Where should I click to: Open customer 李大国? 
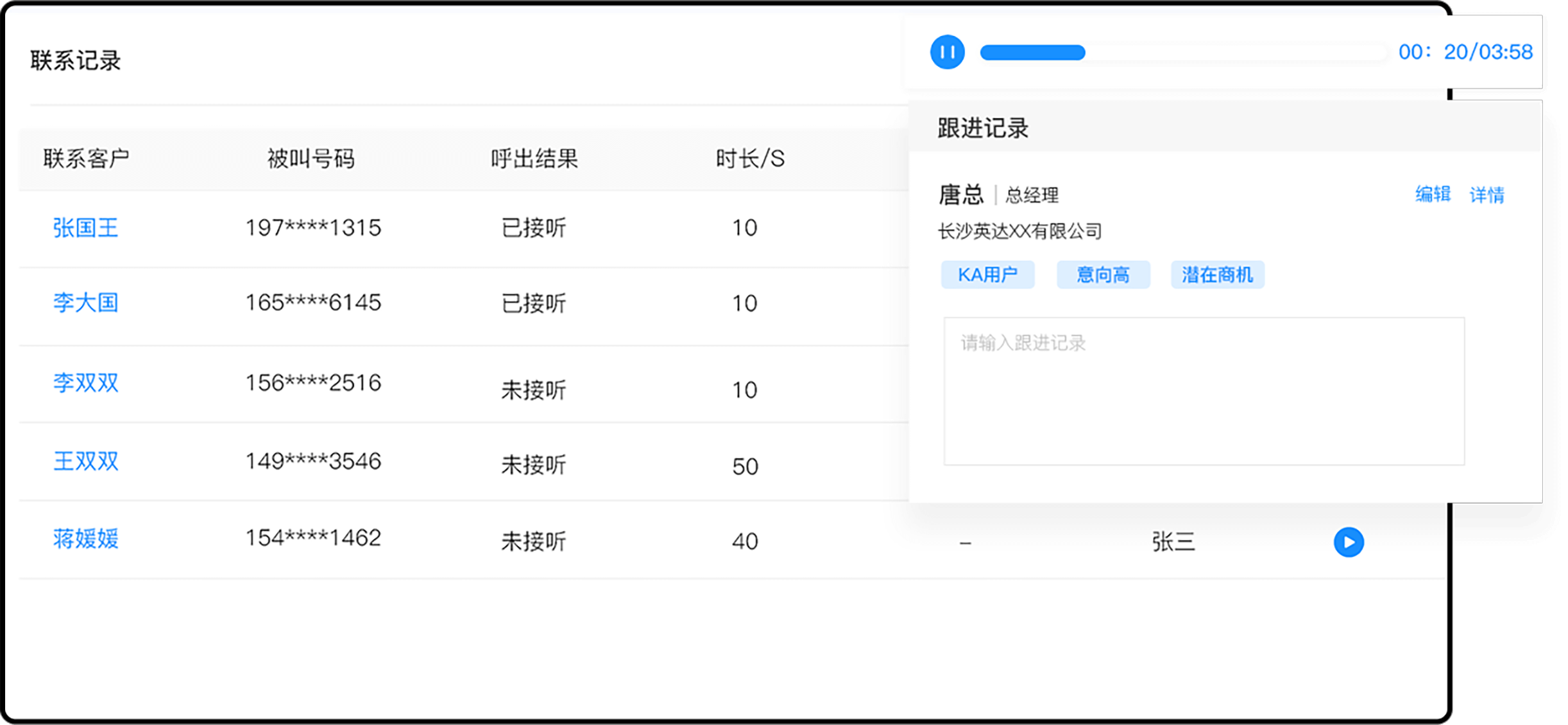point(85,303)
